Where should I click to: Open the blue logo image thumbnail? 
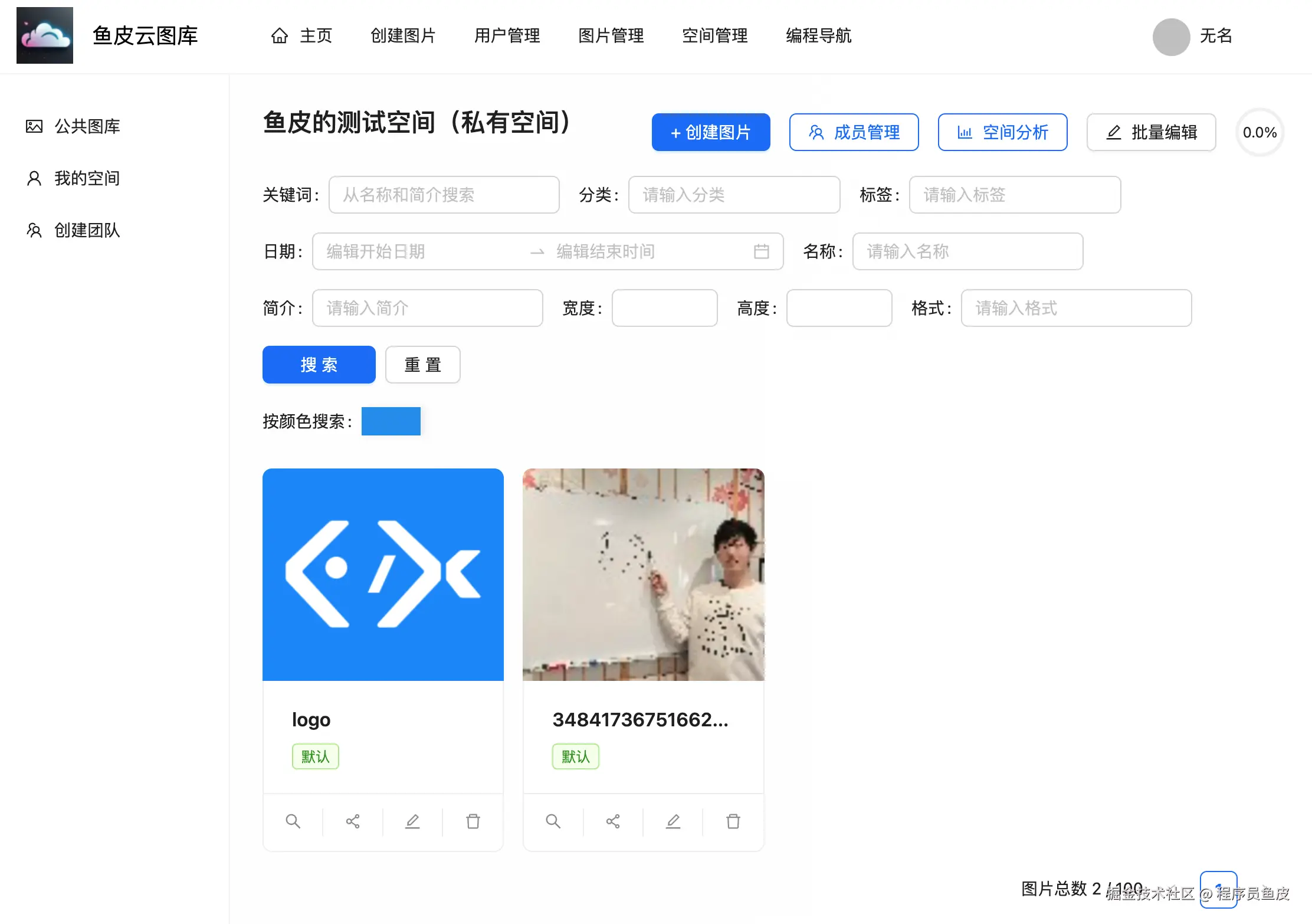pyautogui.click(x=383, y=574)
